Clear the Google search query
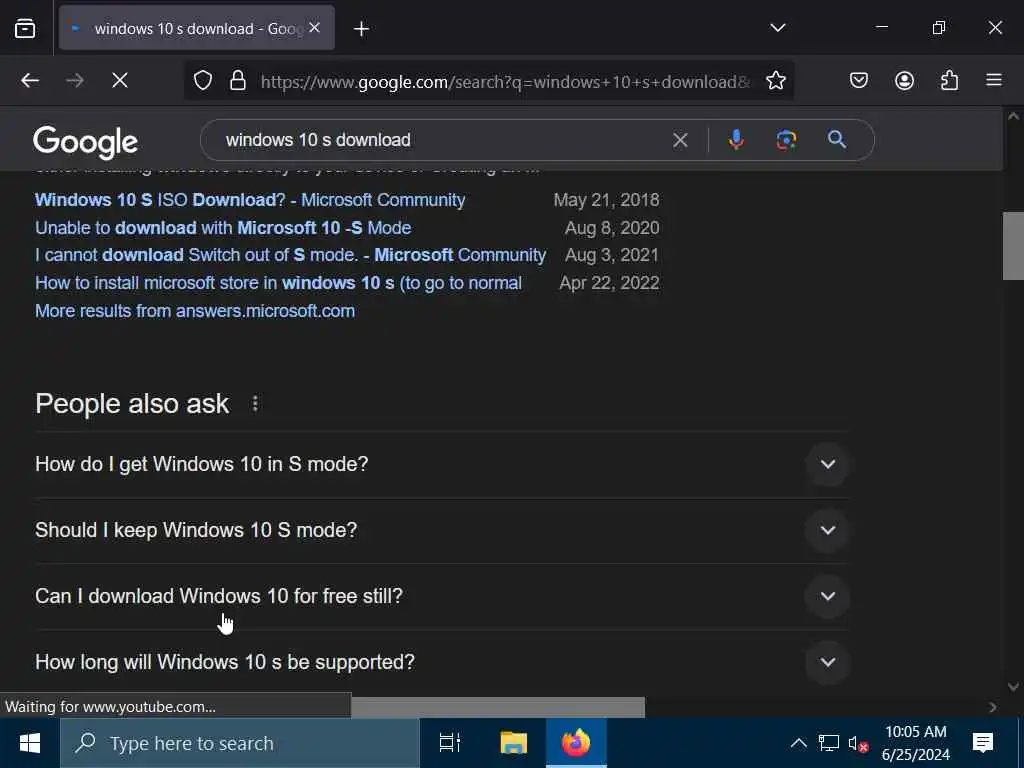Viewport: 1024px width, 768px height. pos(680,140)
